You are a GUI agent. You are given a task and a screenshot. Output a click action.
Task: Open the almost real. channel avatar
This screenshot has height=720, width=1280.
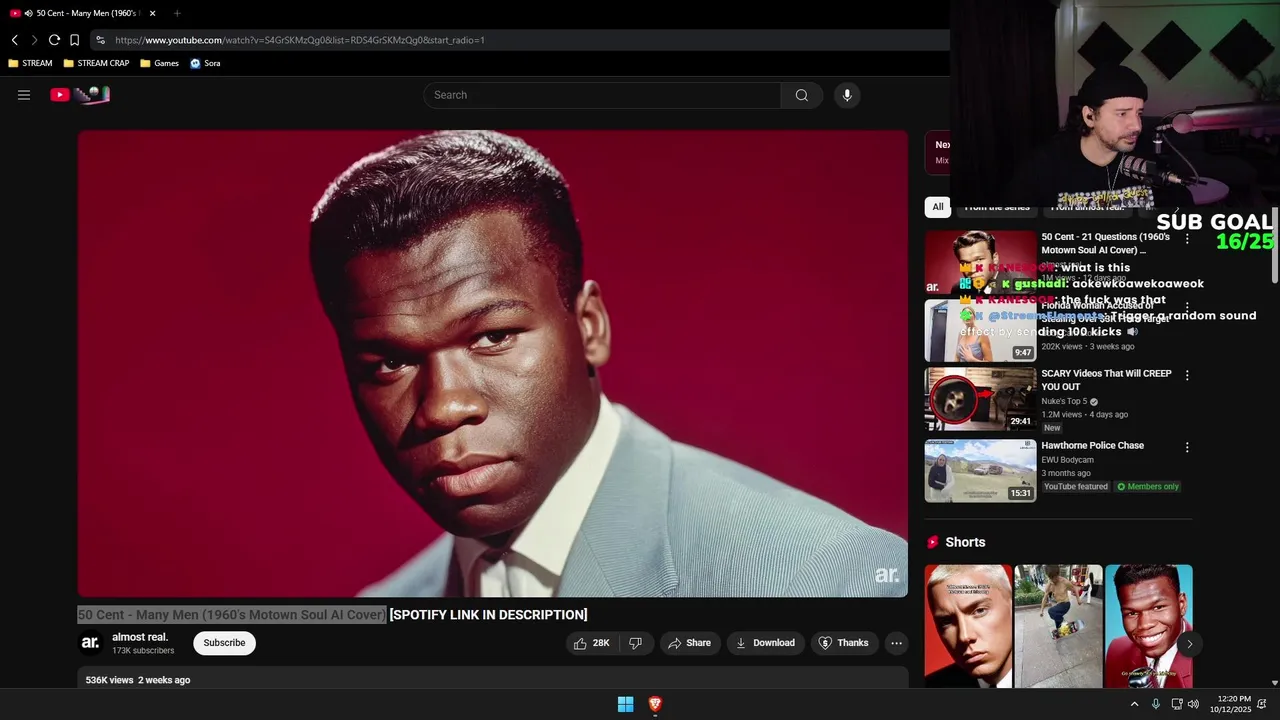coord(90,643)
